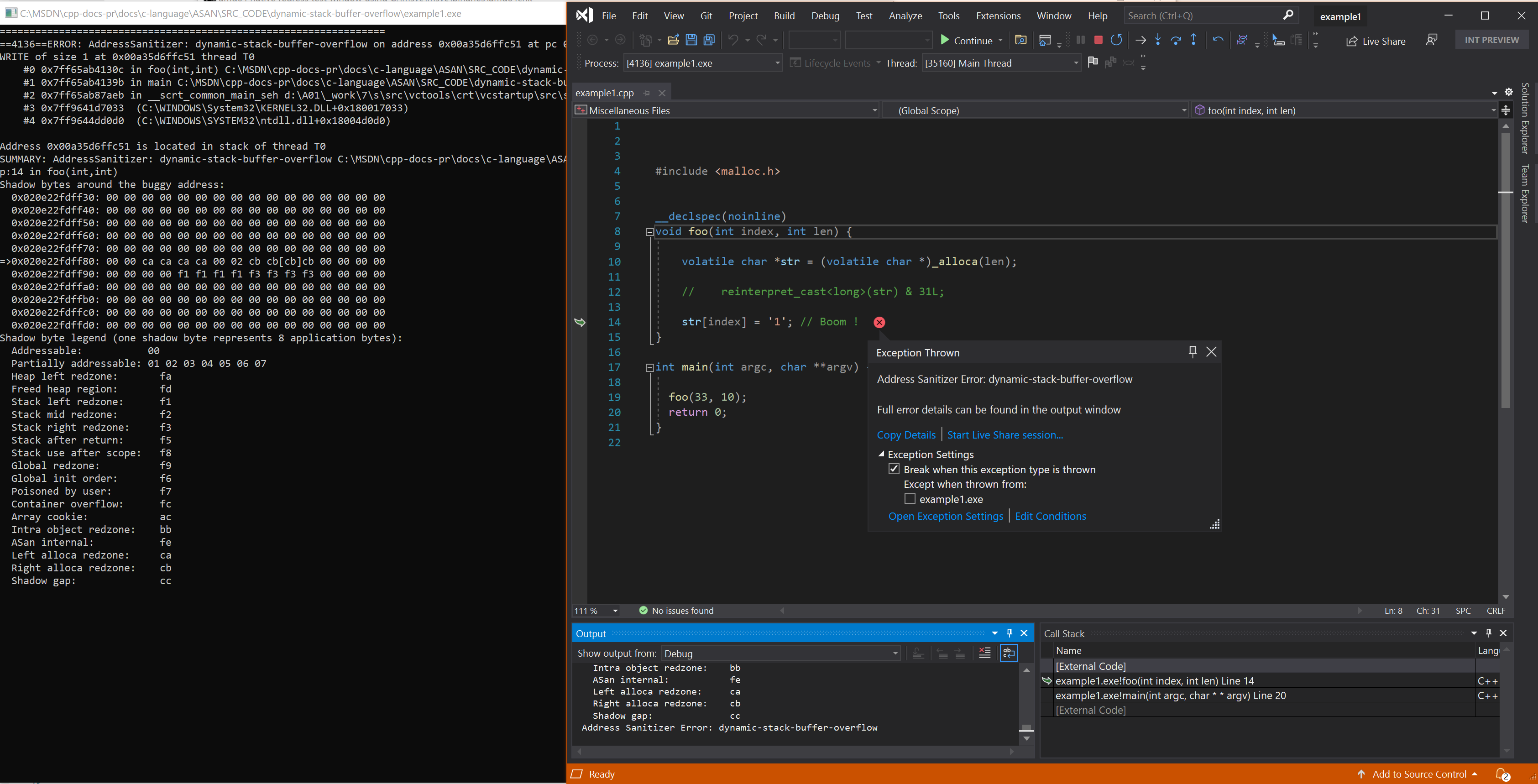Screen dimensions: 1538x784
Task: Click Open Exception Settings
Action: click(946, 516)
